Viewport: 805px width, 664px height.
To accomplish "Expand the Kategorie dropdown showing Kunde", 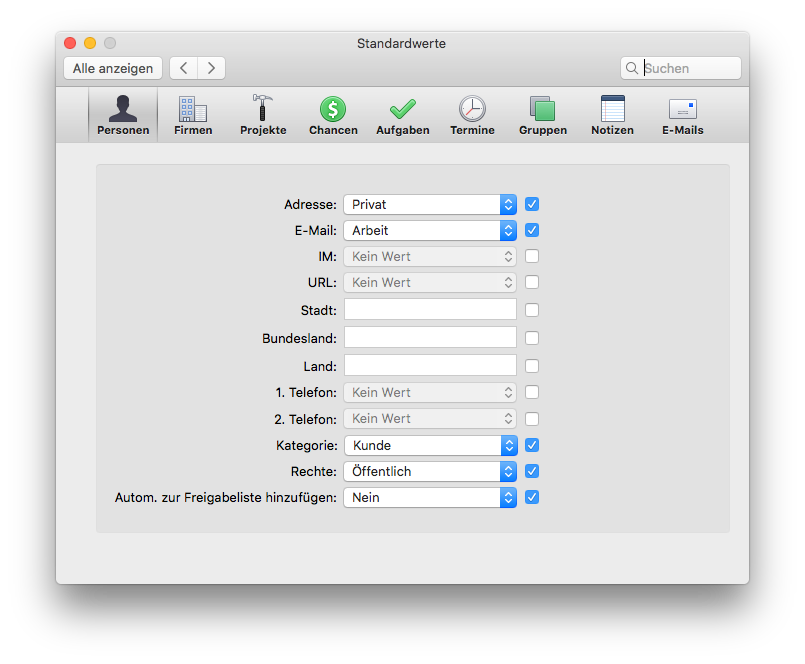I will tap(431, 445).
